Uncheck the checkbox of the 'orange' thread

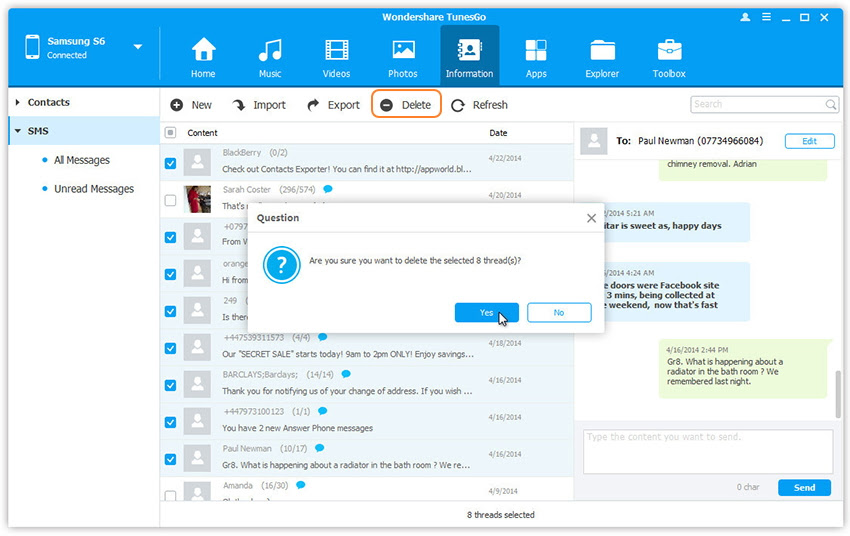click(x=170, y=274)
